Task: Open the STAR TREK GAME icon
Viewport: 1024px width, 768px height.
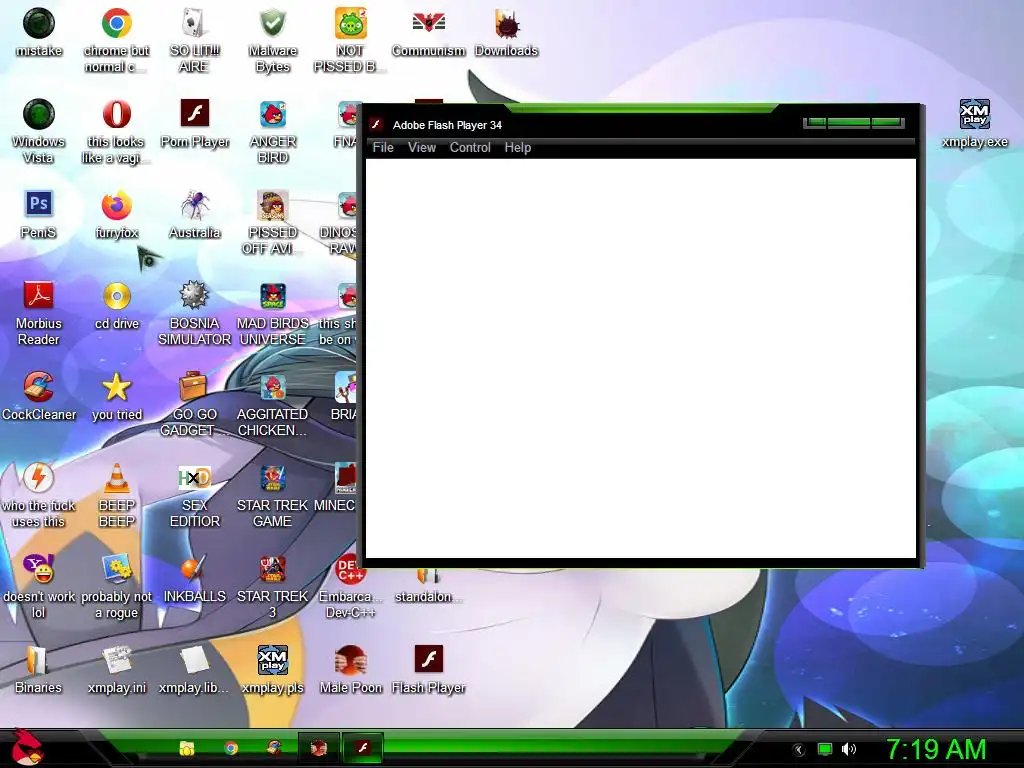Action: tap(273, 494)
